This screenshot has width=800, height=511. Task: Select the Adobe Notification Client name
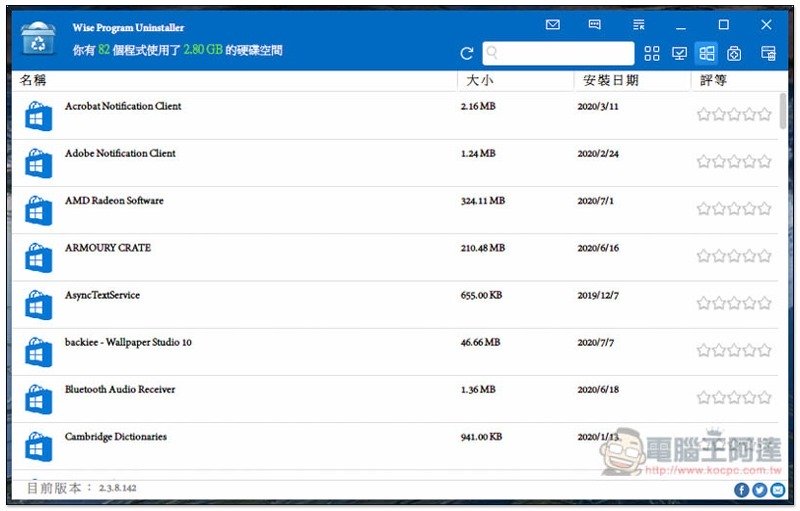[x=120, y=153]
